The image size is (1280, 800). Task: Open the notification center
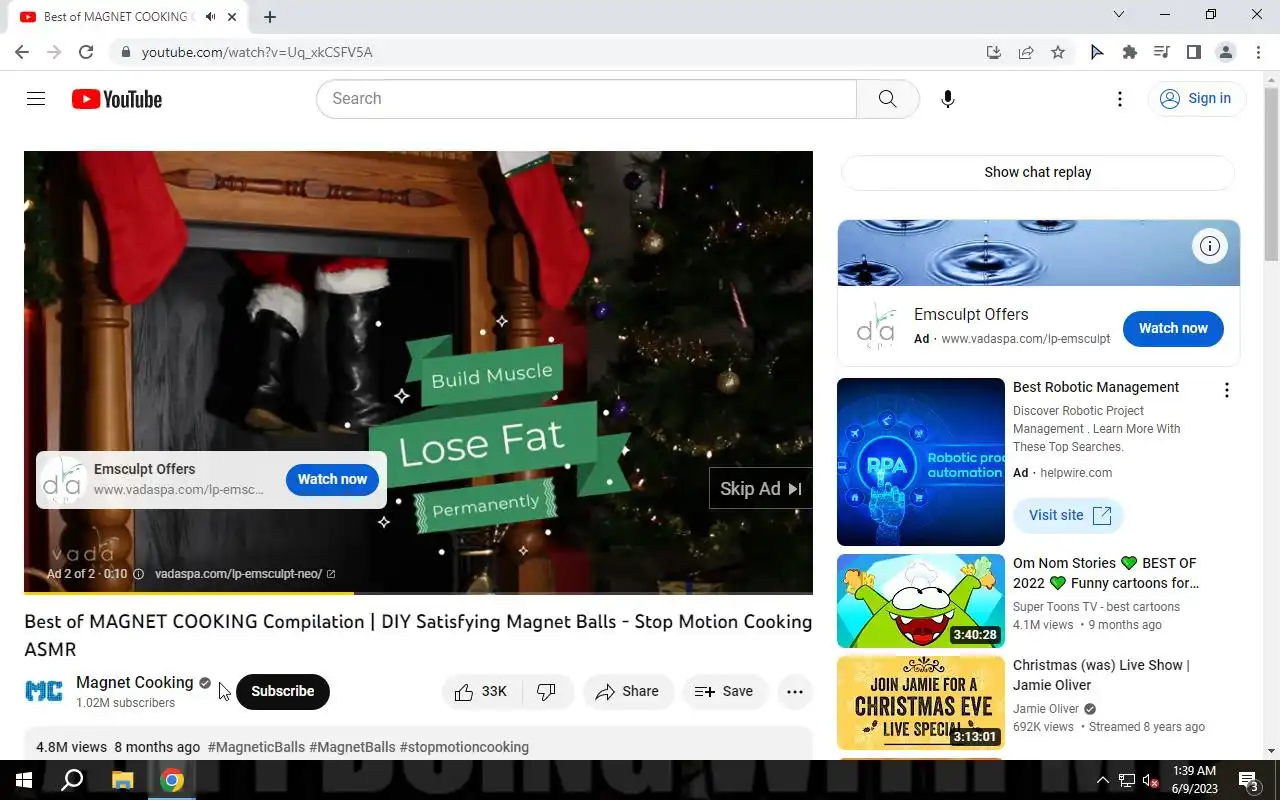pos(1249,780)
